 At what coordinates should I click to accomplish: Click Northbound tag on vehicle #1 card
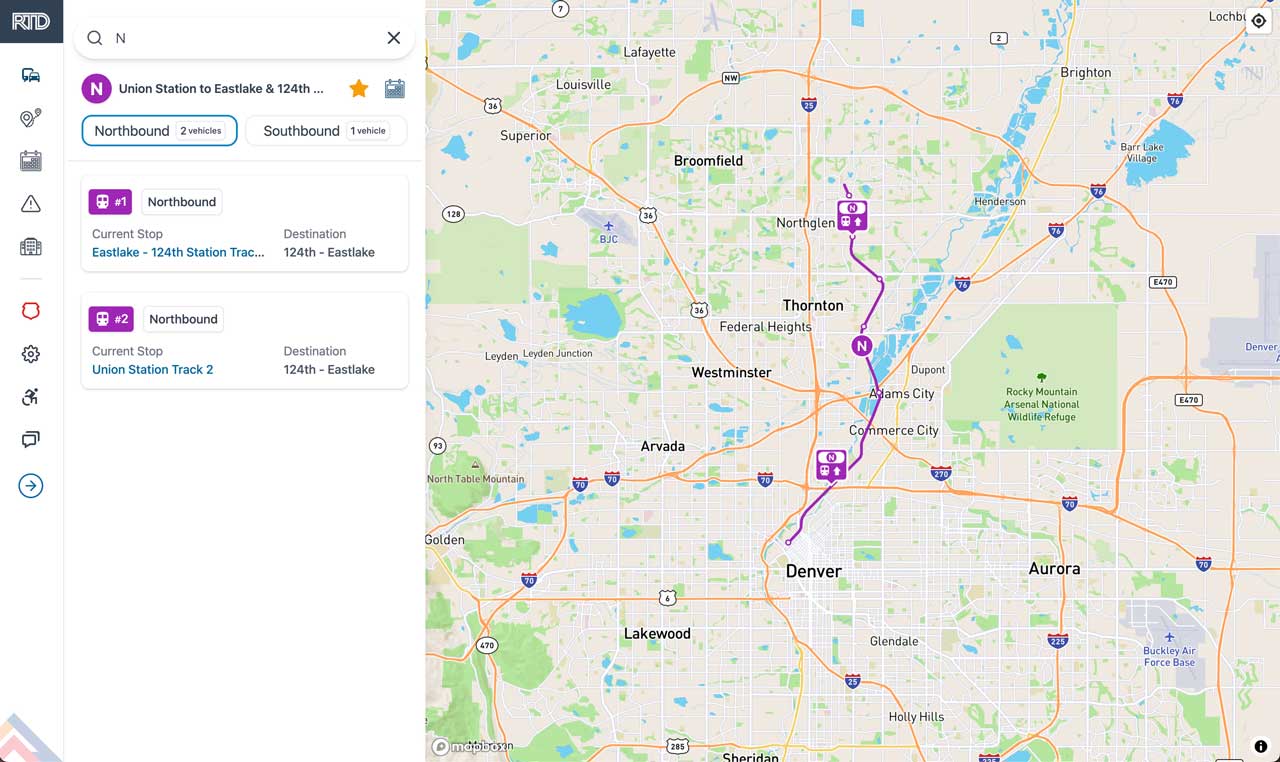coord(182,202)
